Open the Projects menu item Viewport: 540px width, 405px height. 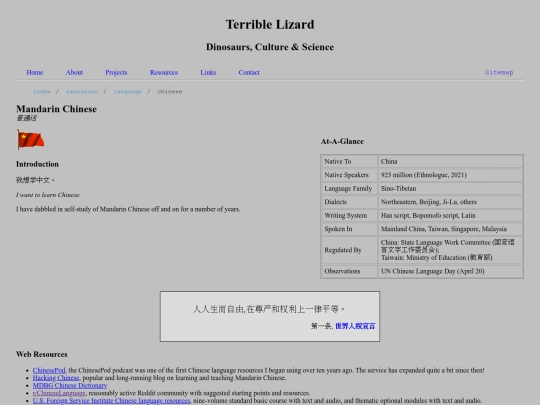click(x=116, y=72)
